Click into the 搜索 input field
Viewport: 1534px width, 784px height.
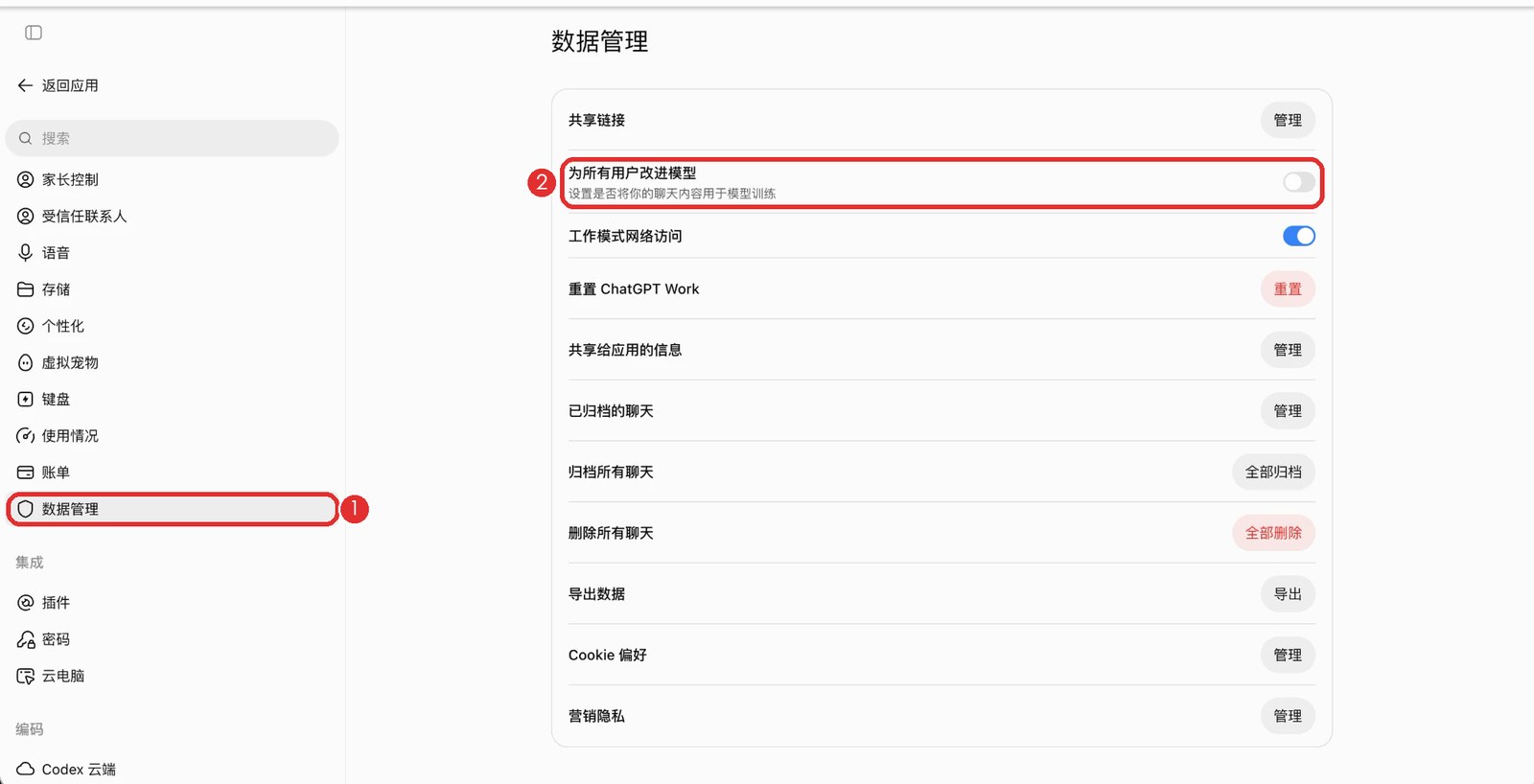173,138
